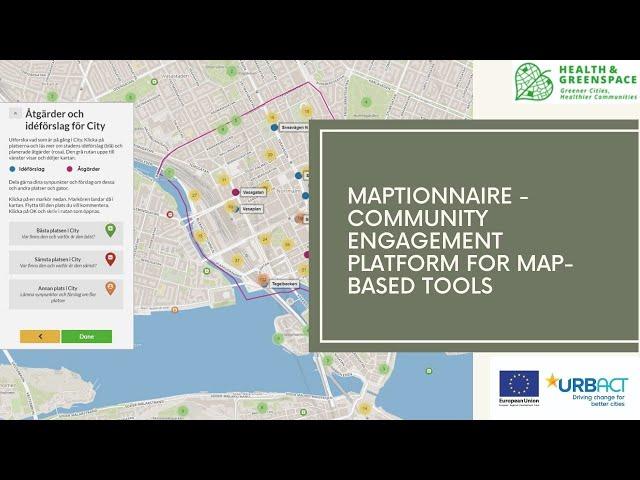Open the yellow cluster marked 24
Viewport: 640px width, 480px height.
265,239
